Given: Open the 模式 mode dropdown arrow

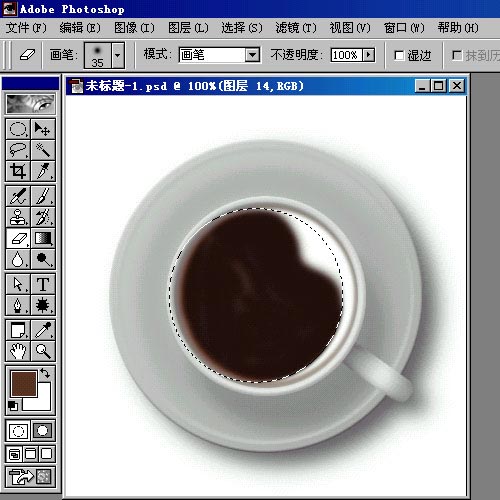Looking at the screenshot, I should [253, 55].
